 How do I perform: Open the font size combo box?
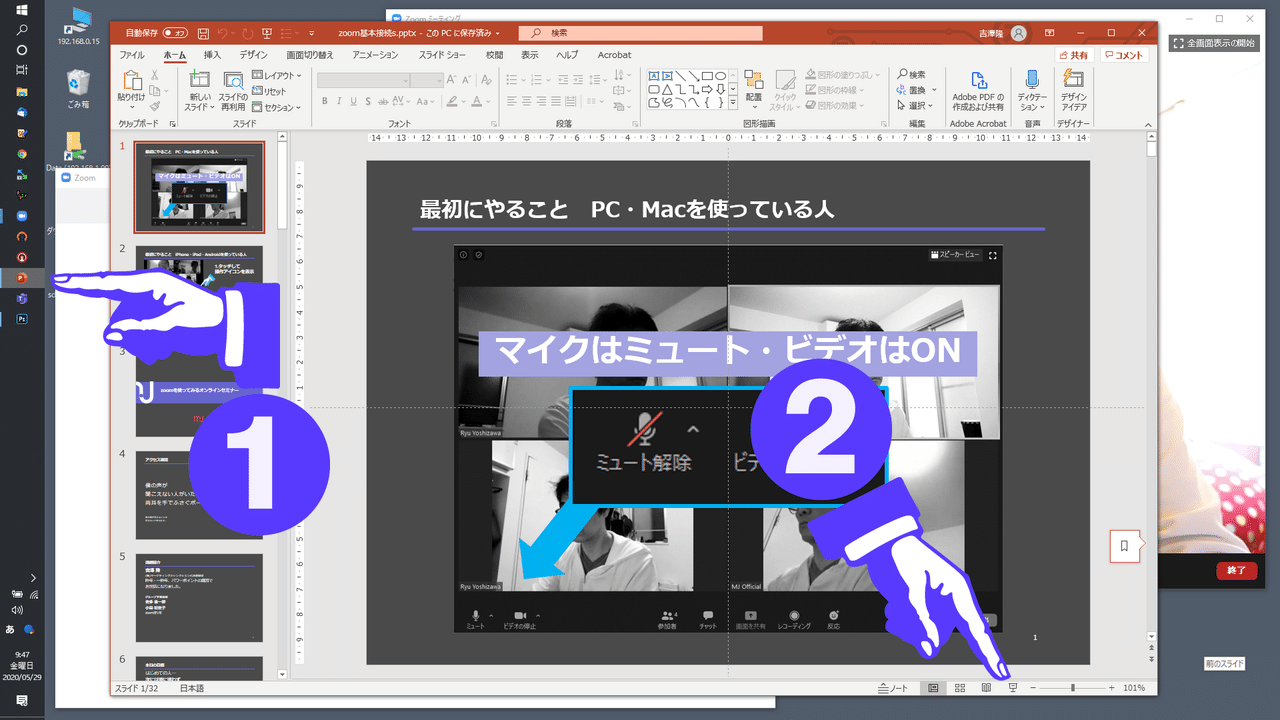point(427,80)
